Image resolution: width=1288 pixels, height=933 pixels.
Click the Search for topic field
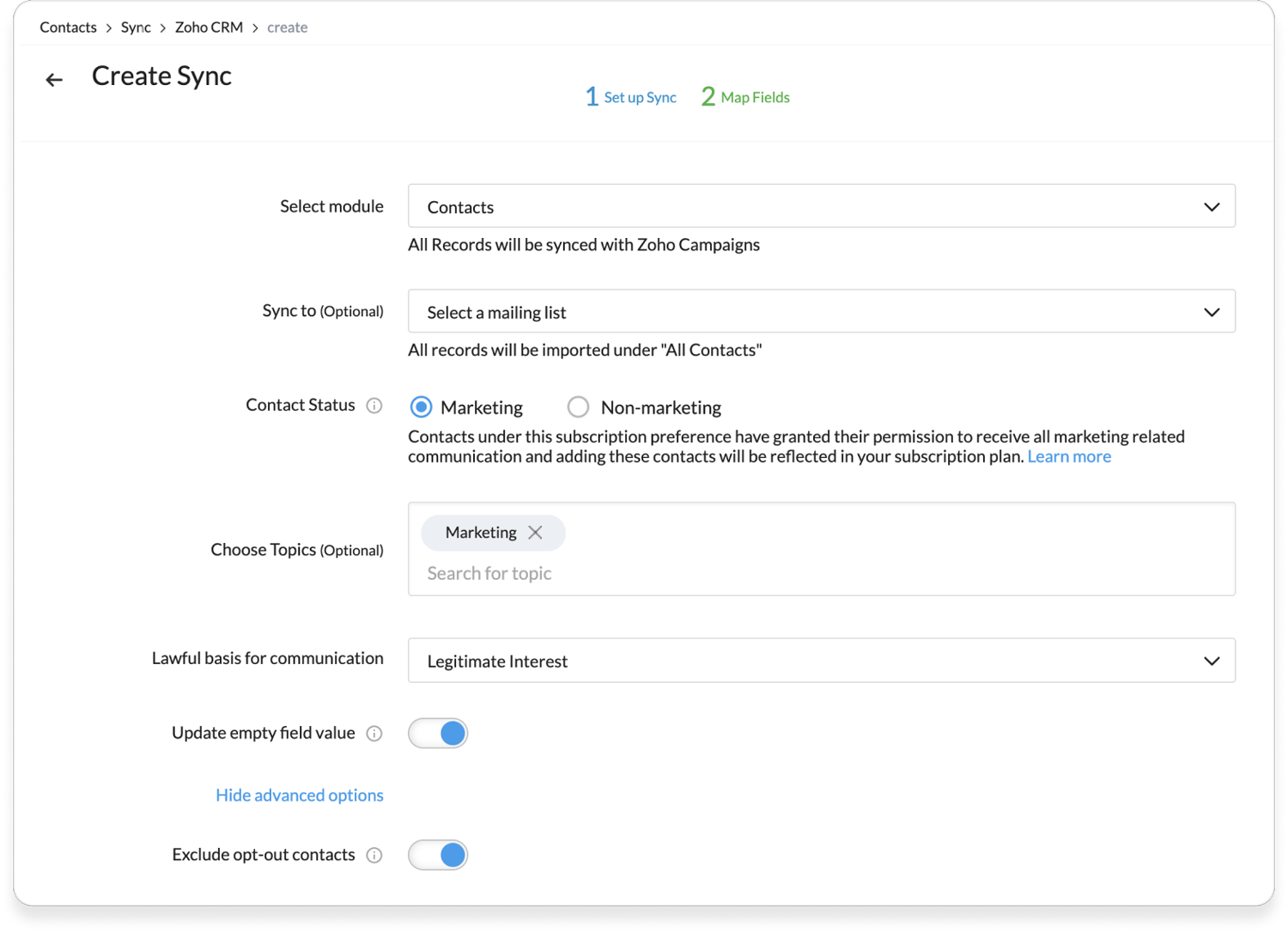click(x=489, y=573)
